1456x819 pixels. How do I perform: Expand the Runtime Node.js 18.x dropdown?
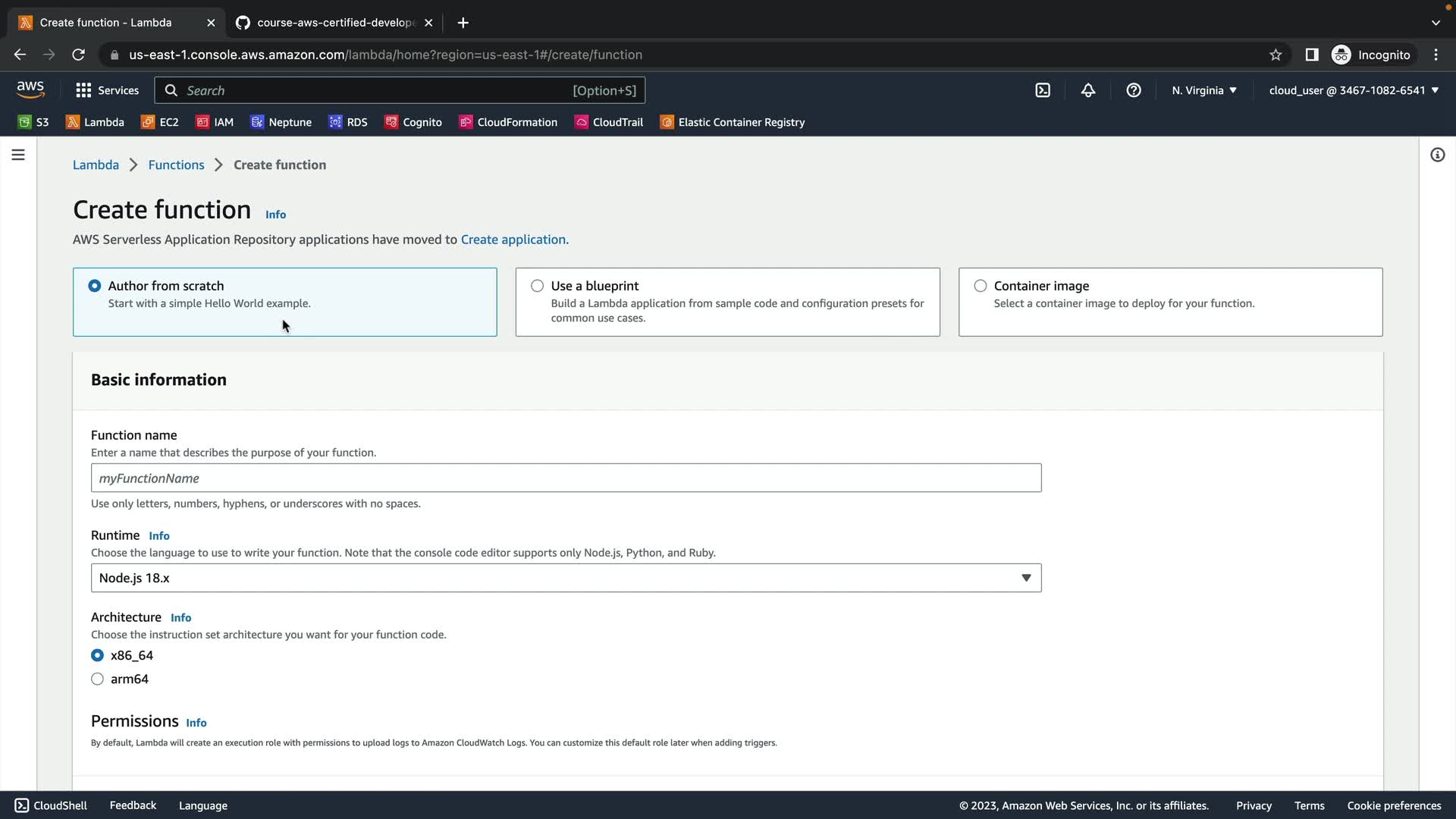(566, 578)
